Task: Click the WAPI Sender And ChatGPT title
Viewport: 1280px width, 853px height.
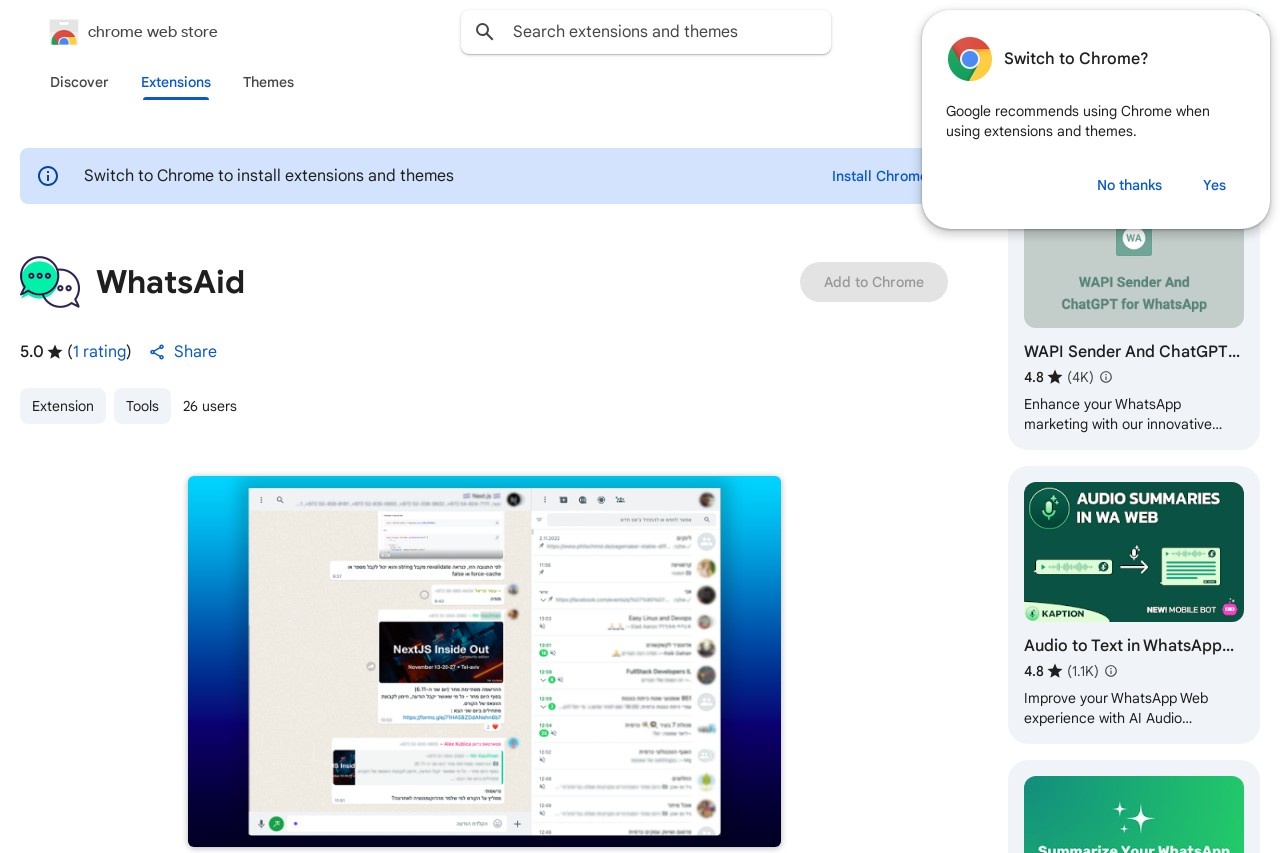Action: (1132, 352)
